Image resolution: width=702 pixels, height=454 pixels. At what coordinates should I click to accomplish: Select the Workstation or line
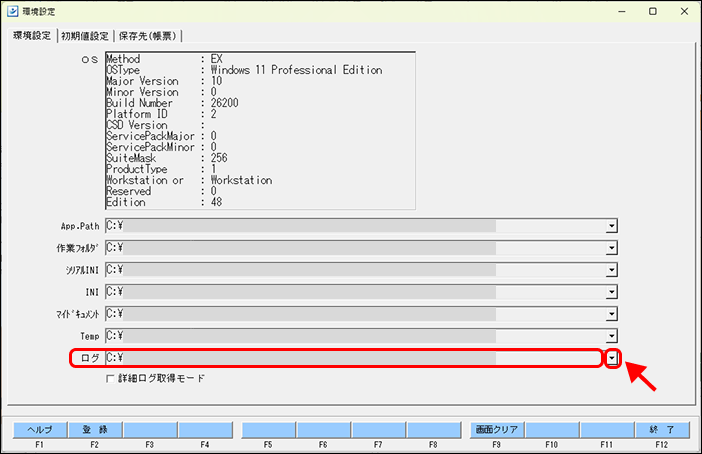[x=189, y=180]
